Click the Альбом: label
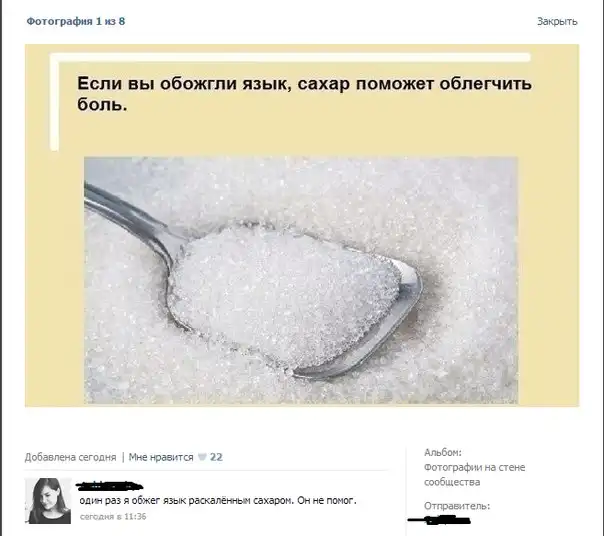Viewport: 604px width, 536px height. pyautogui.click(x=443, y=452)
